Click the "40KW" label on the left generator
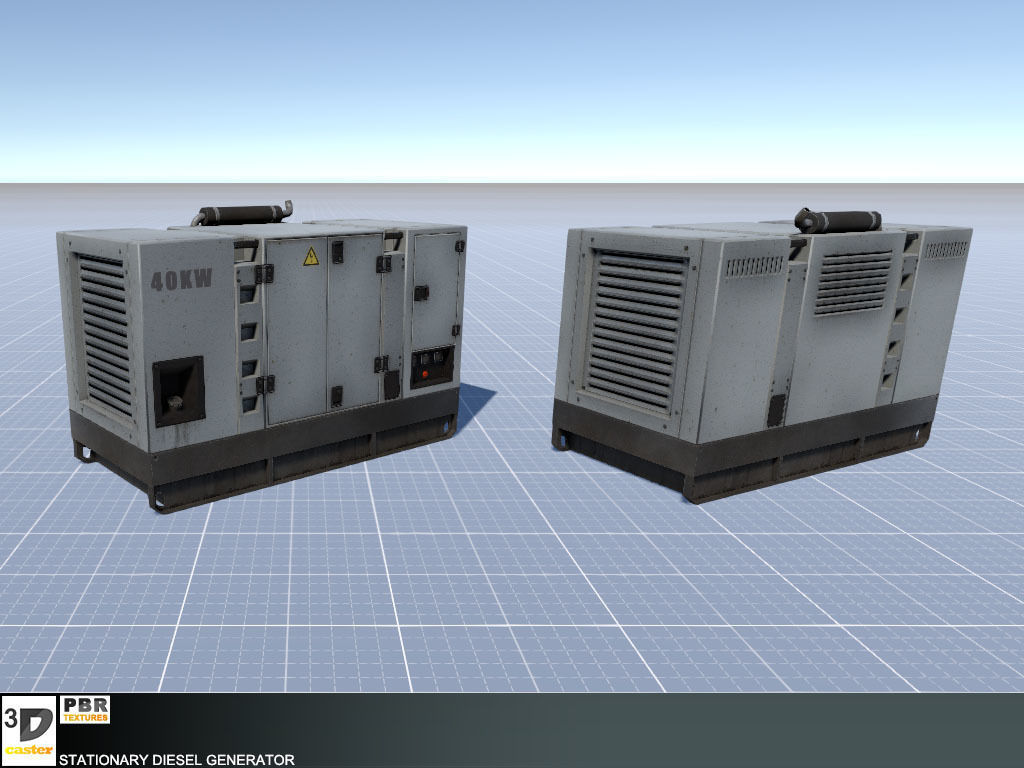1024x768 pixels. [182, 280]
